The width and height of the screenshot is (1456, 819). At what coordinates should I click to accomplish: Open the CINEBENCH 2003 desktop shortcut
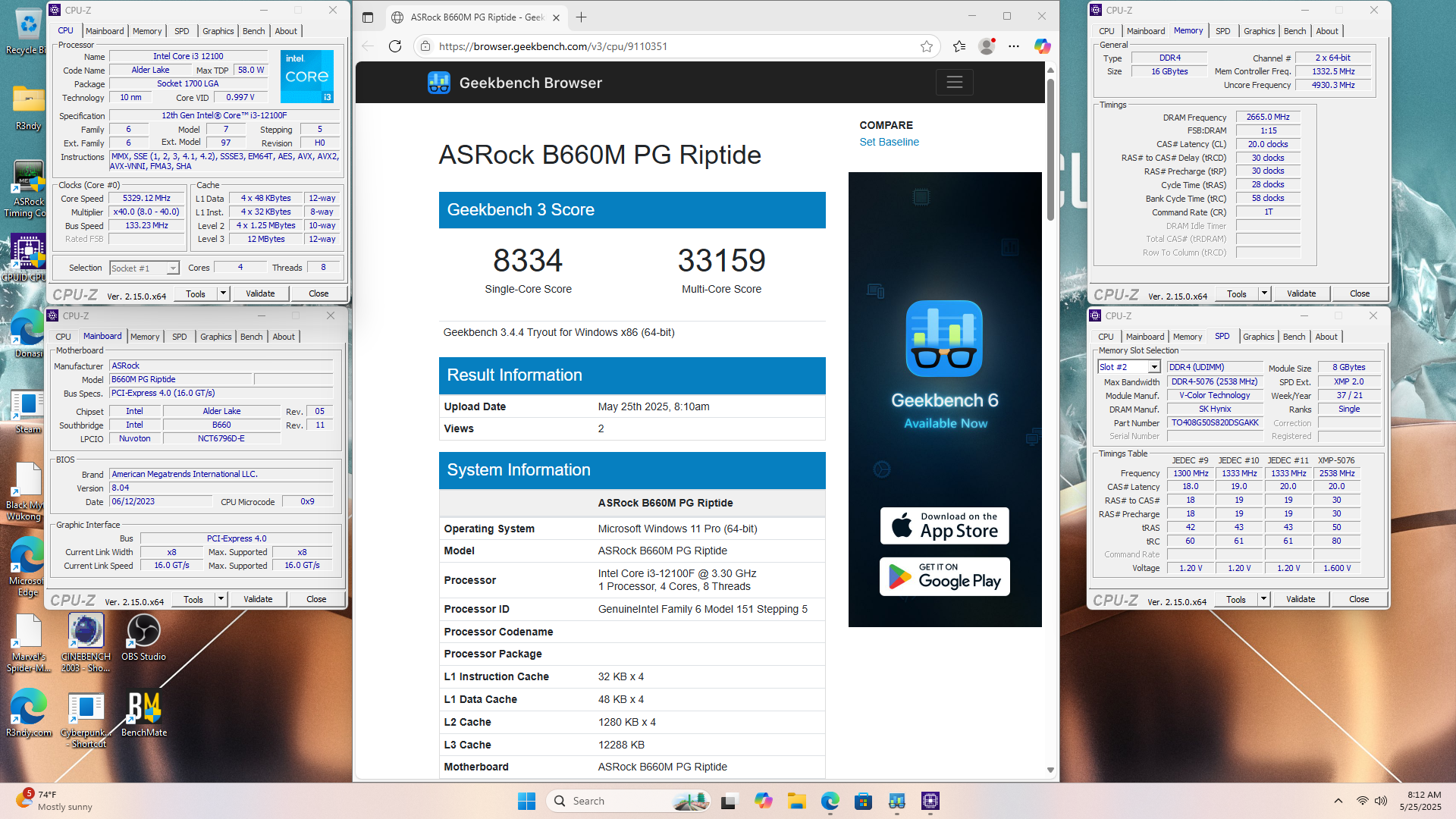point(86,643)
